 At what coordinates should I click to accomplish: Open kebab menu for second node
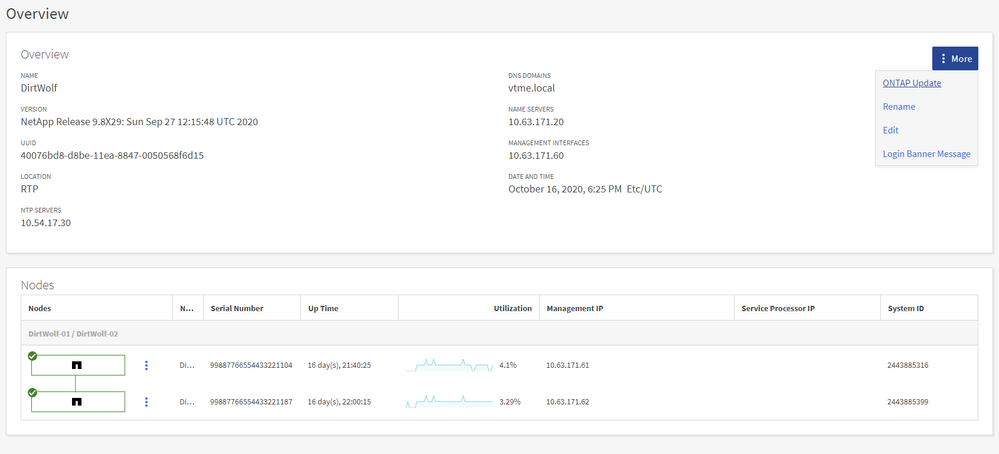(146, 402)
